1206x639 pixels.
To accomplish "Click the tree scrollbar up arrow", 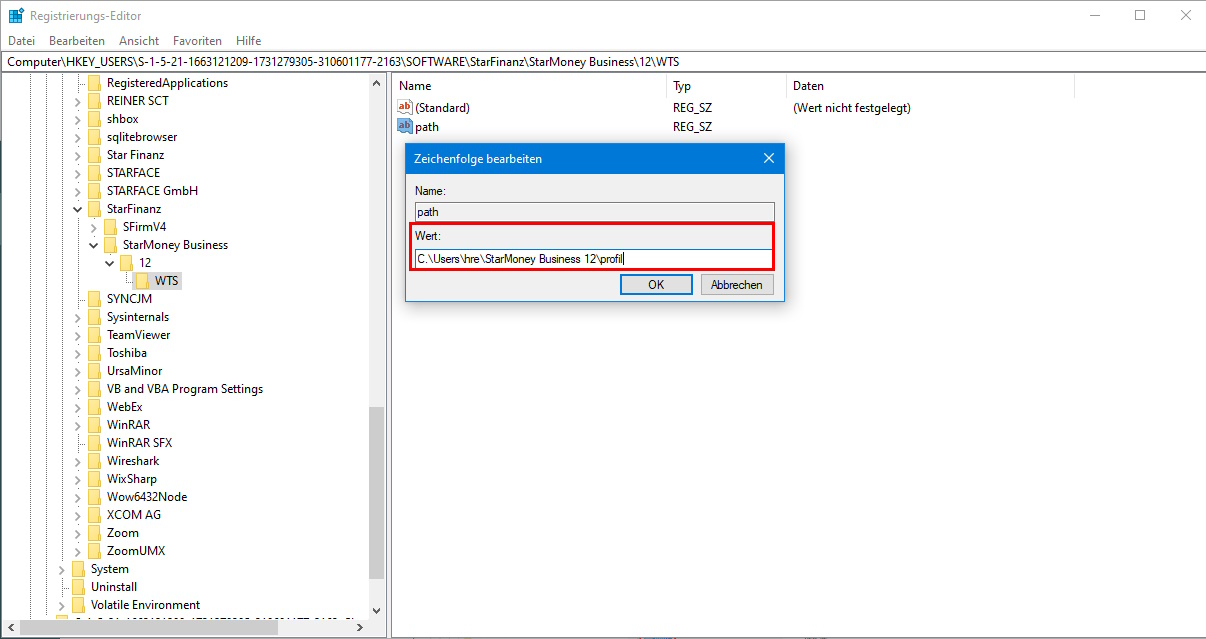I will pyautogui.click(x=377, y=83).
